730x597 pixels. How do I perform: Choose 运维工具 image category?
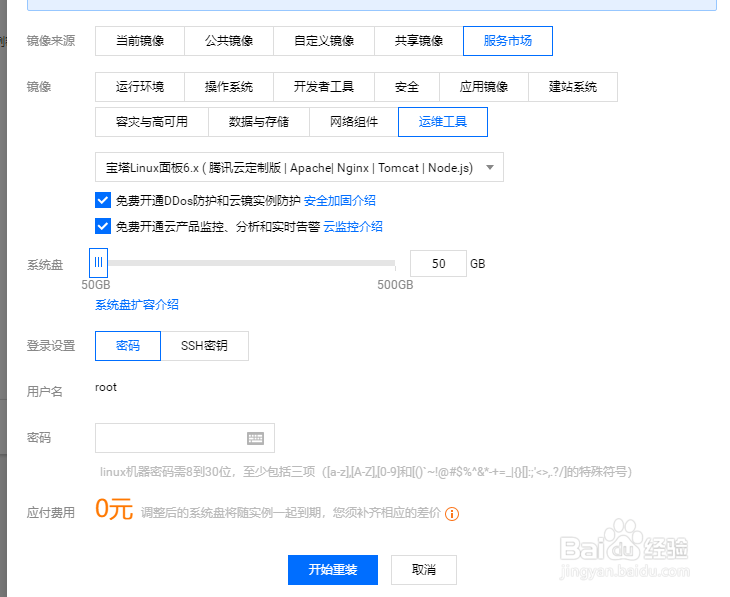click(443, 122)
